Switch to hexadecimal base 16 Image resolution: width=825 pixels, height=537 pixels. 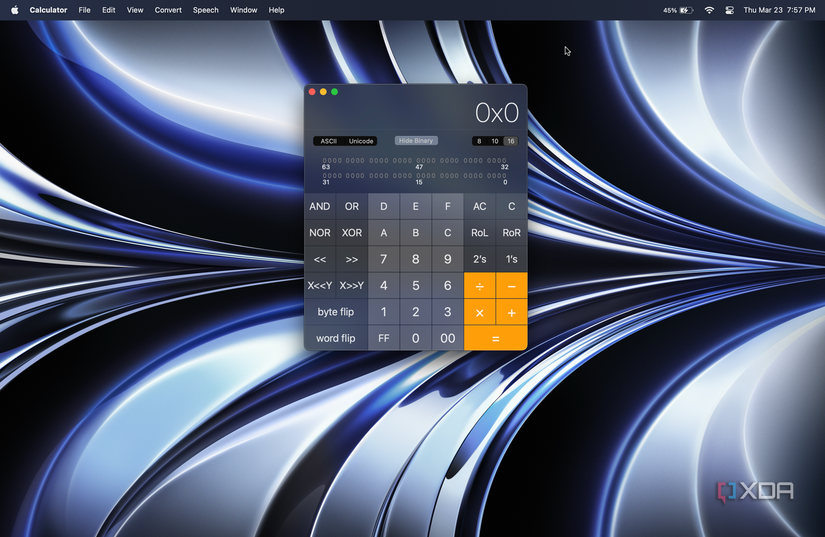(x=511, y=141)
